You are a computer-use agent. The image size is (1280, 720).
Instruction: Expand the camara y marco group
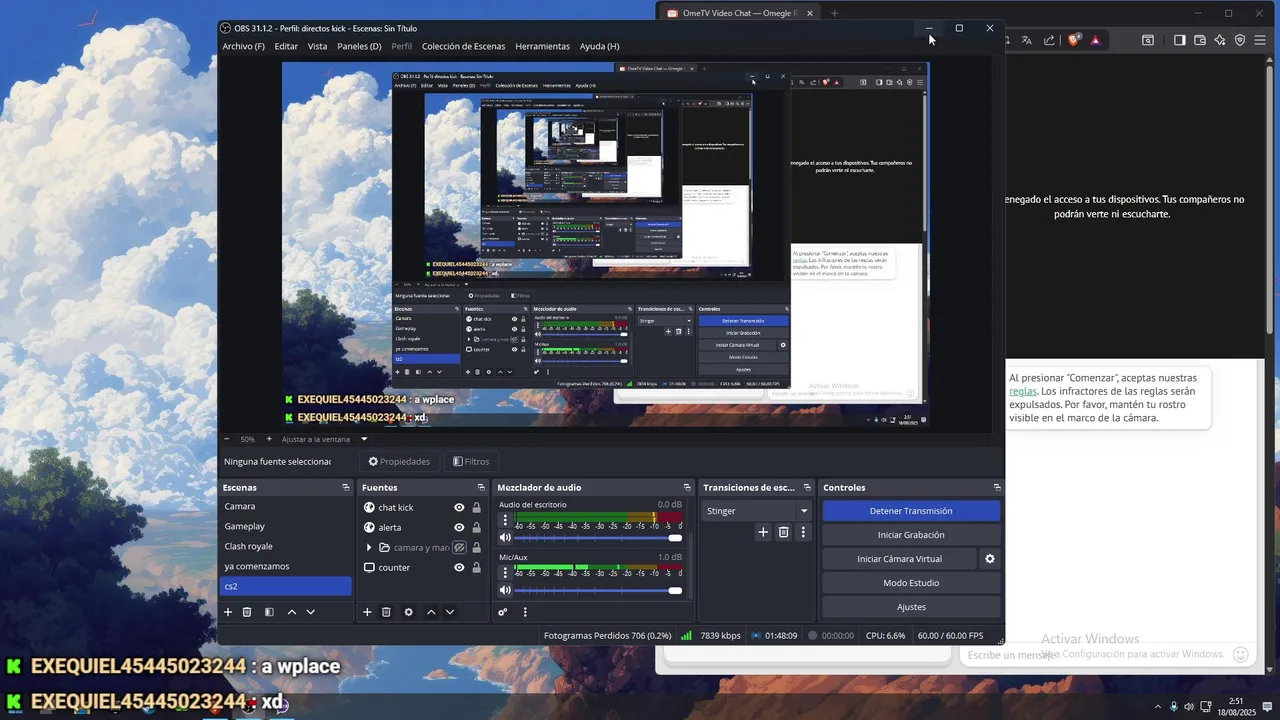point(369,548)
